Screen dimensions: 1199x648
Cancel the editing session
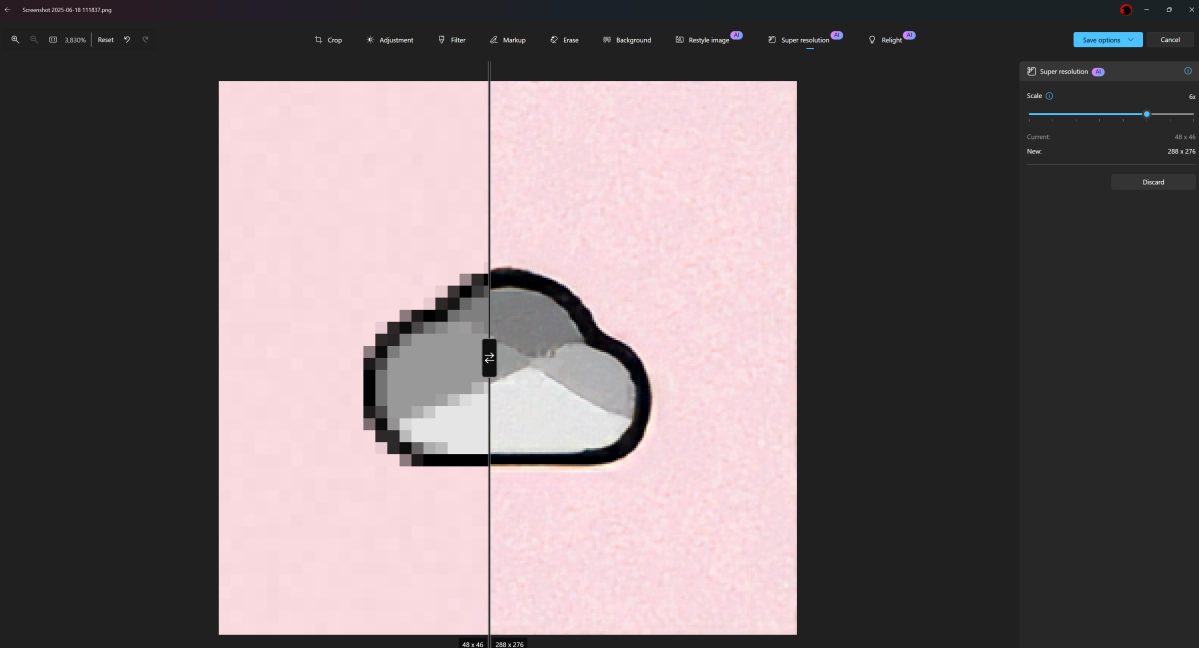point(1170,40)
